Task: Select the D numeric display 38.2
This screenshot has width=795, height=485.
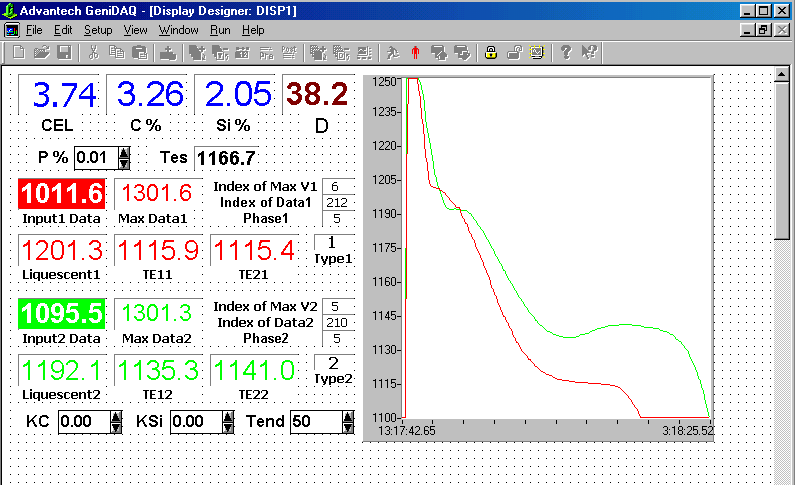Action: pyautogui.click(x=317, y=94)
